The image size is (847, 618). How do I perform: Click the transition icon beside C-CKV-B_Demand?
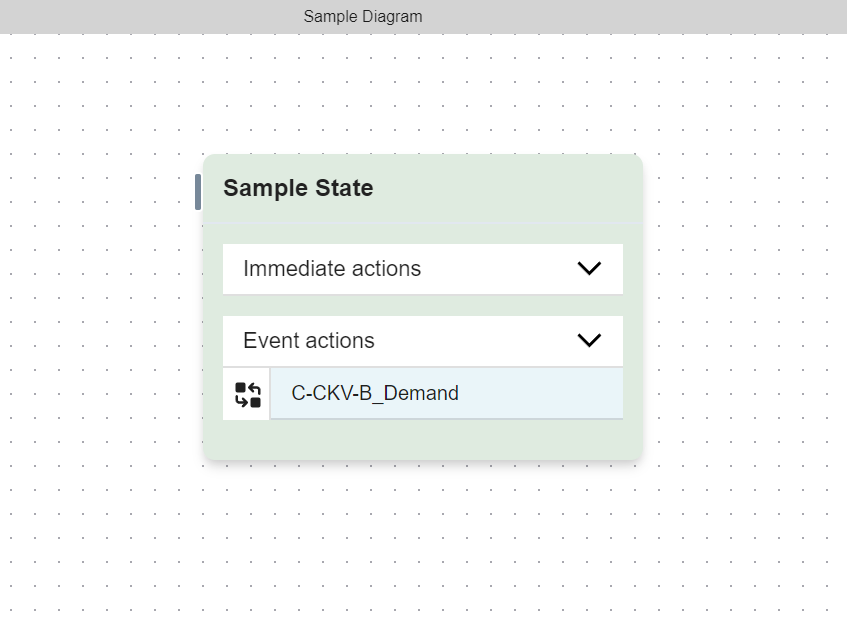tap(248, 394)
